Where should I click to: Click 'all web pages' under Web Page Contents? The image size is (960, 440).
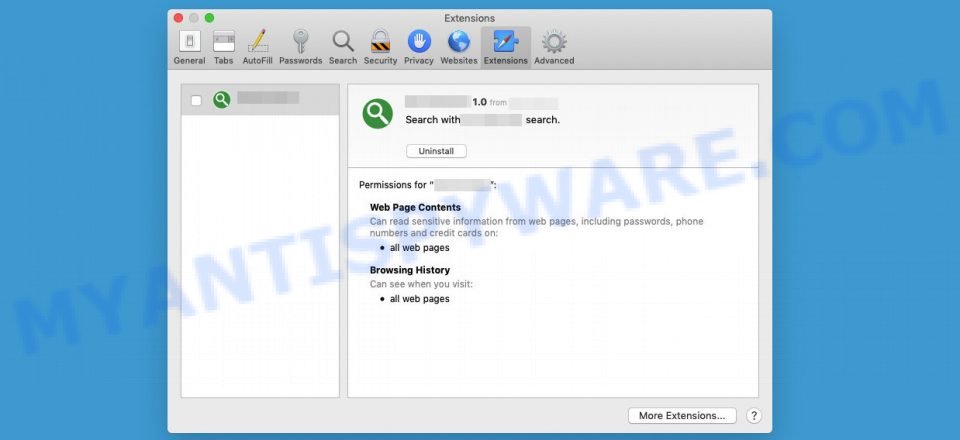(419, 248)
